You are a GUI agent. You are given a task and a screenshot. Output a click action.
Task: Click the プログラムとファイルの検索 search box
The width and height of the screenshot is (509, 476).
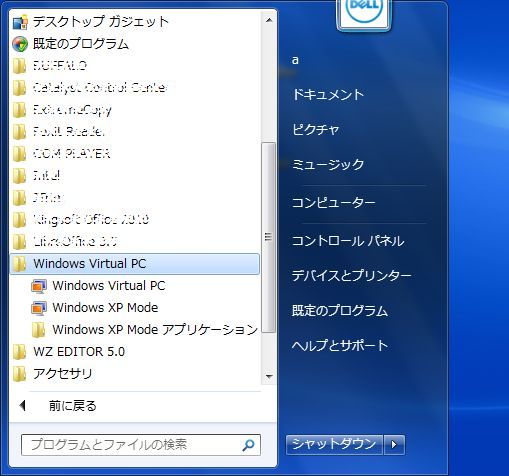141,445
